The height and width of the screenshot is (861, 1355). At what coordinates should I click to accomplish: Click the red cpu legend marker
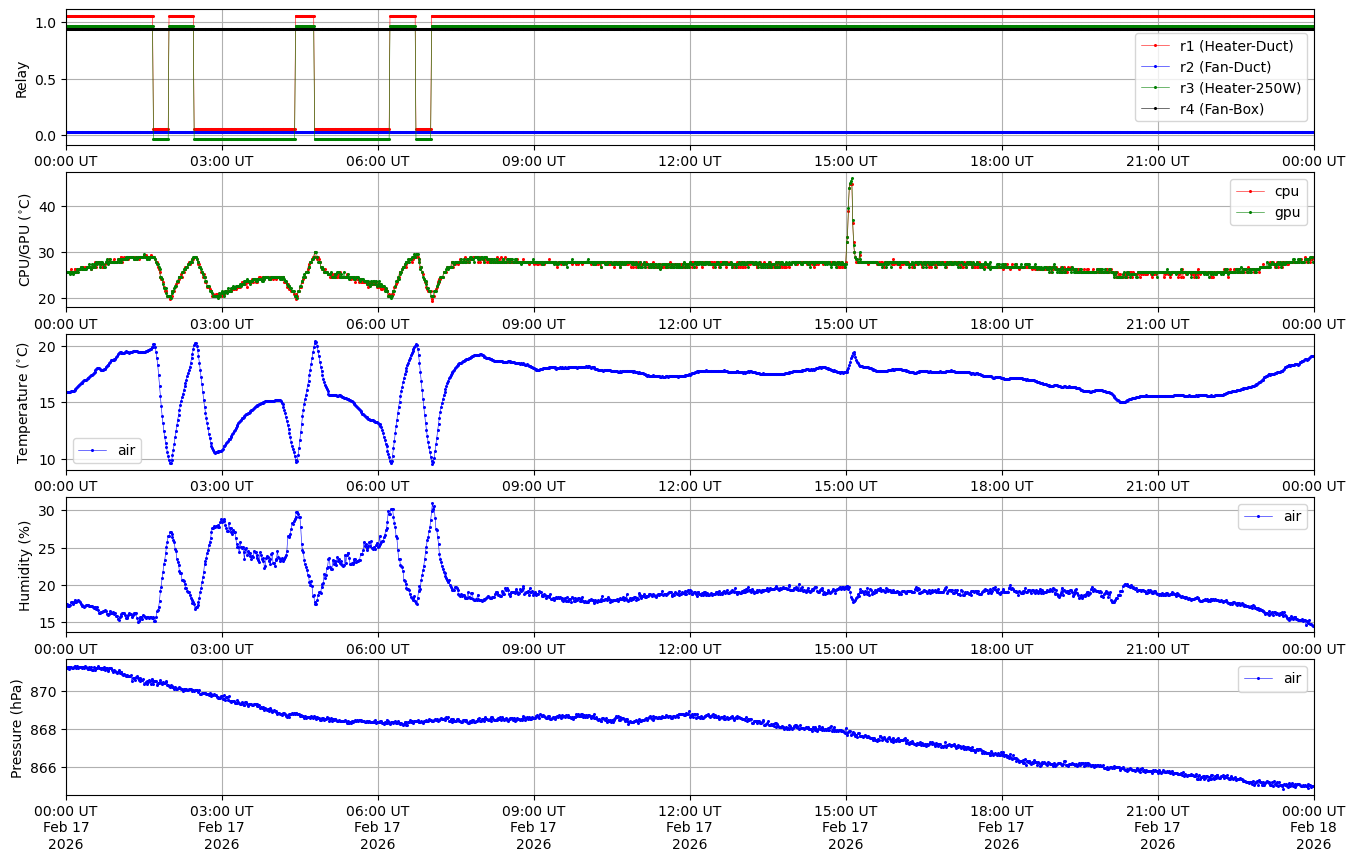(1252, 191)
